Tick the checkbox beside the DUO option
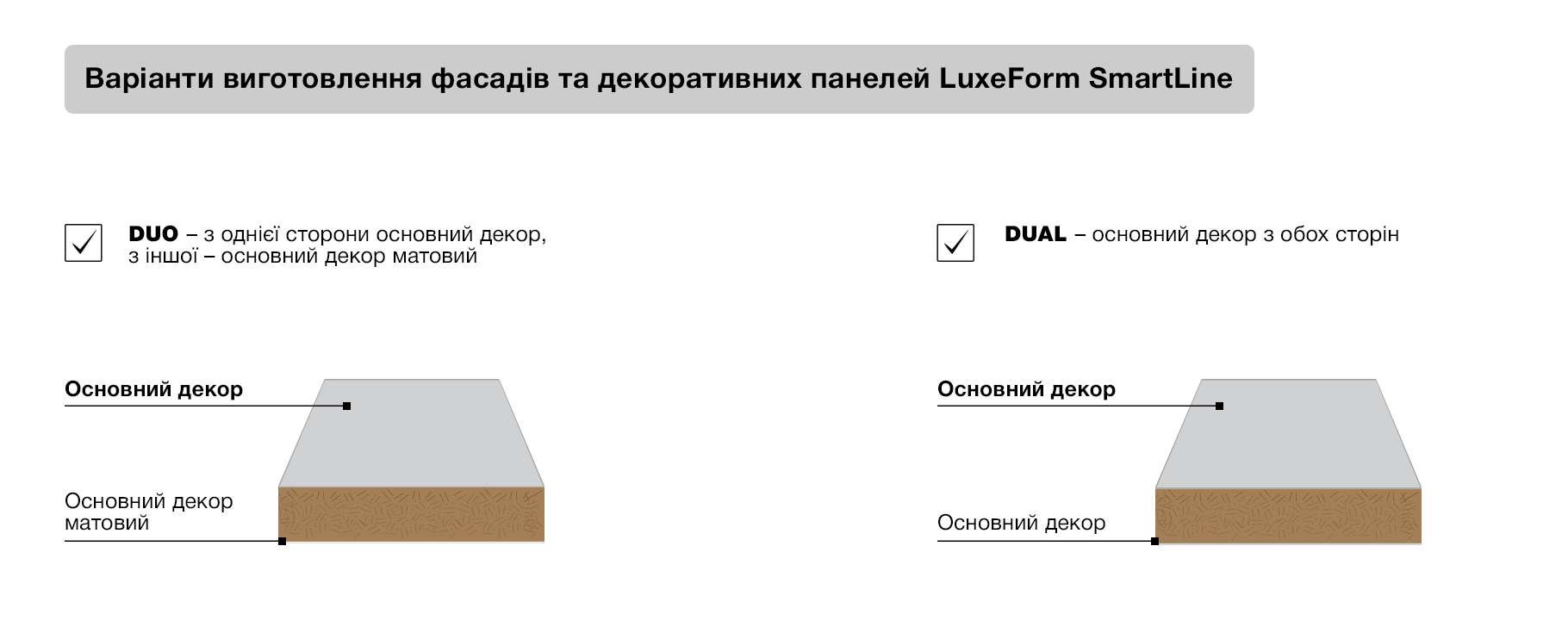Screen dimensions: 1568x633 pos(84,243)
